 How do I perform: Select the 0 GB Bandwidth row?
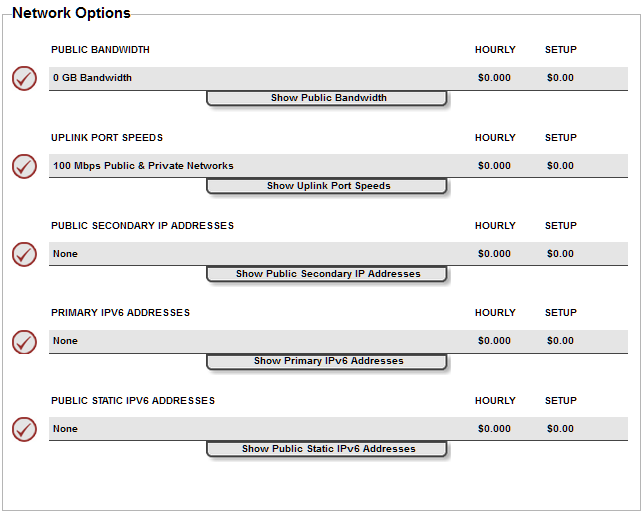pyautogui.click(x=338, y=78)
